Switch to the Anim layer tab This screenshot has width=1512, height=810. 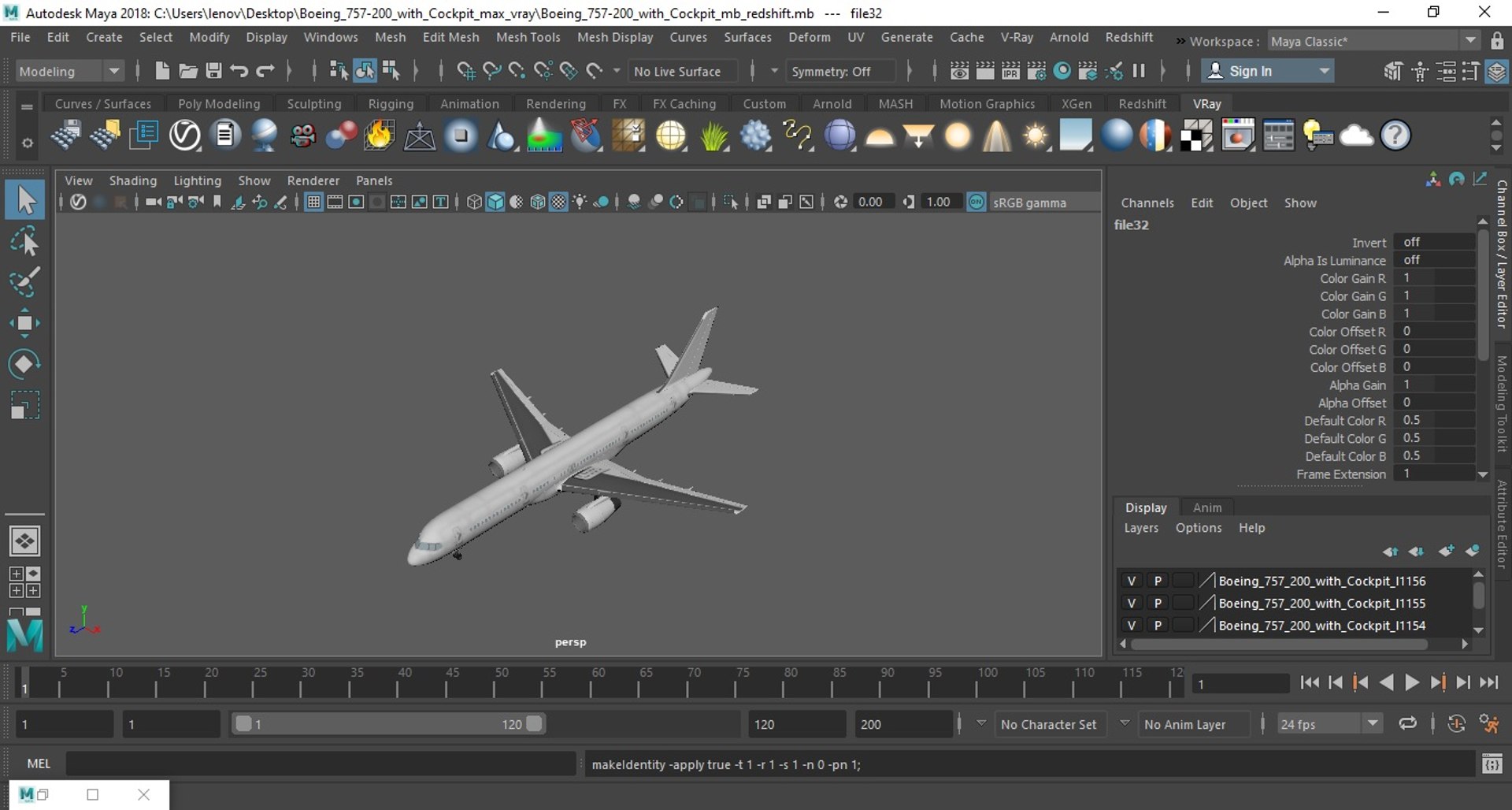pyautogui.click(x=1206, y=507)
